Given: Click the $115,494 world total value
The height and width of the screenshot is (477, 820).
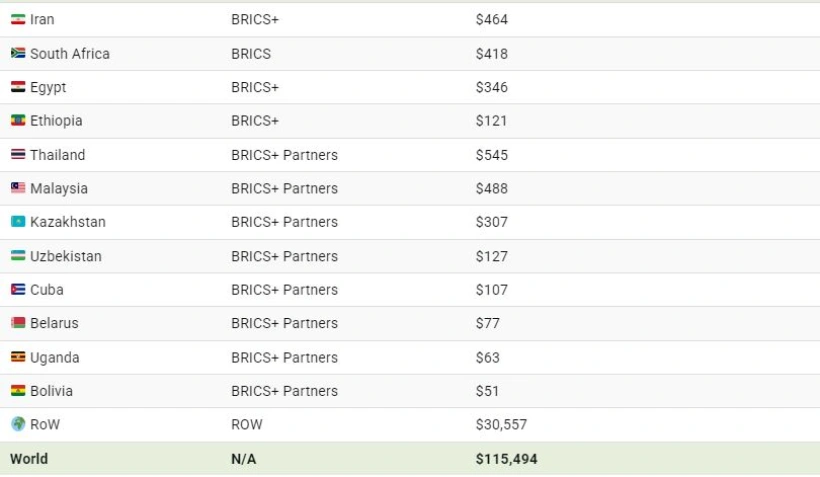Looking at the screenshot, I should pyautogui.click(x=506, y=459).
